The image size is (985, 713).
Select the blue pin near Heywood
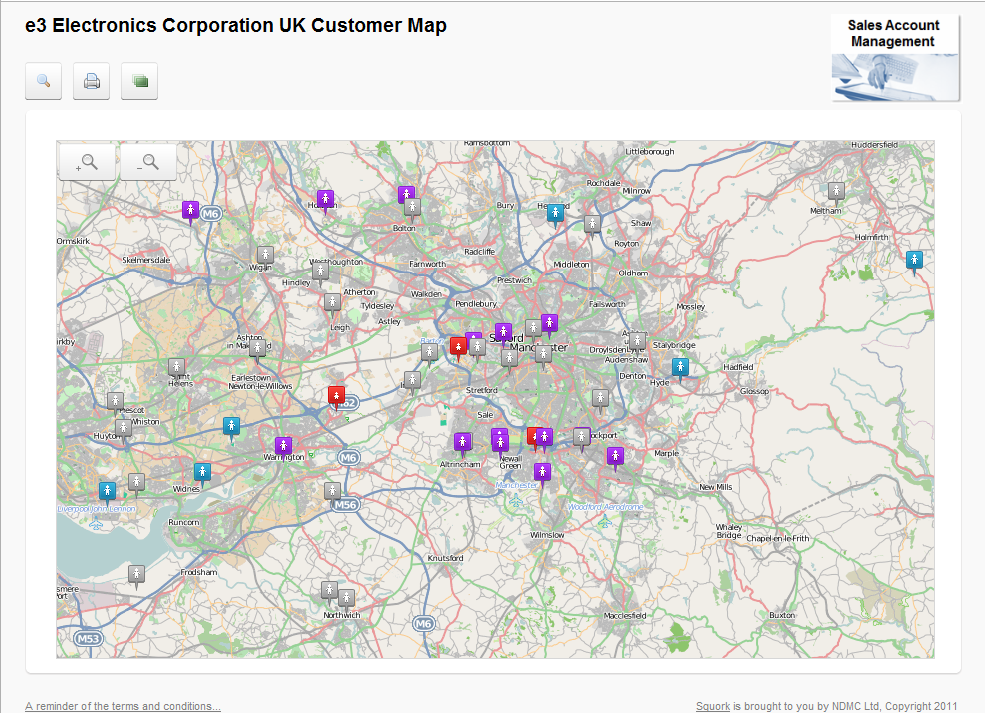[x=554, y=213]
